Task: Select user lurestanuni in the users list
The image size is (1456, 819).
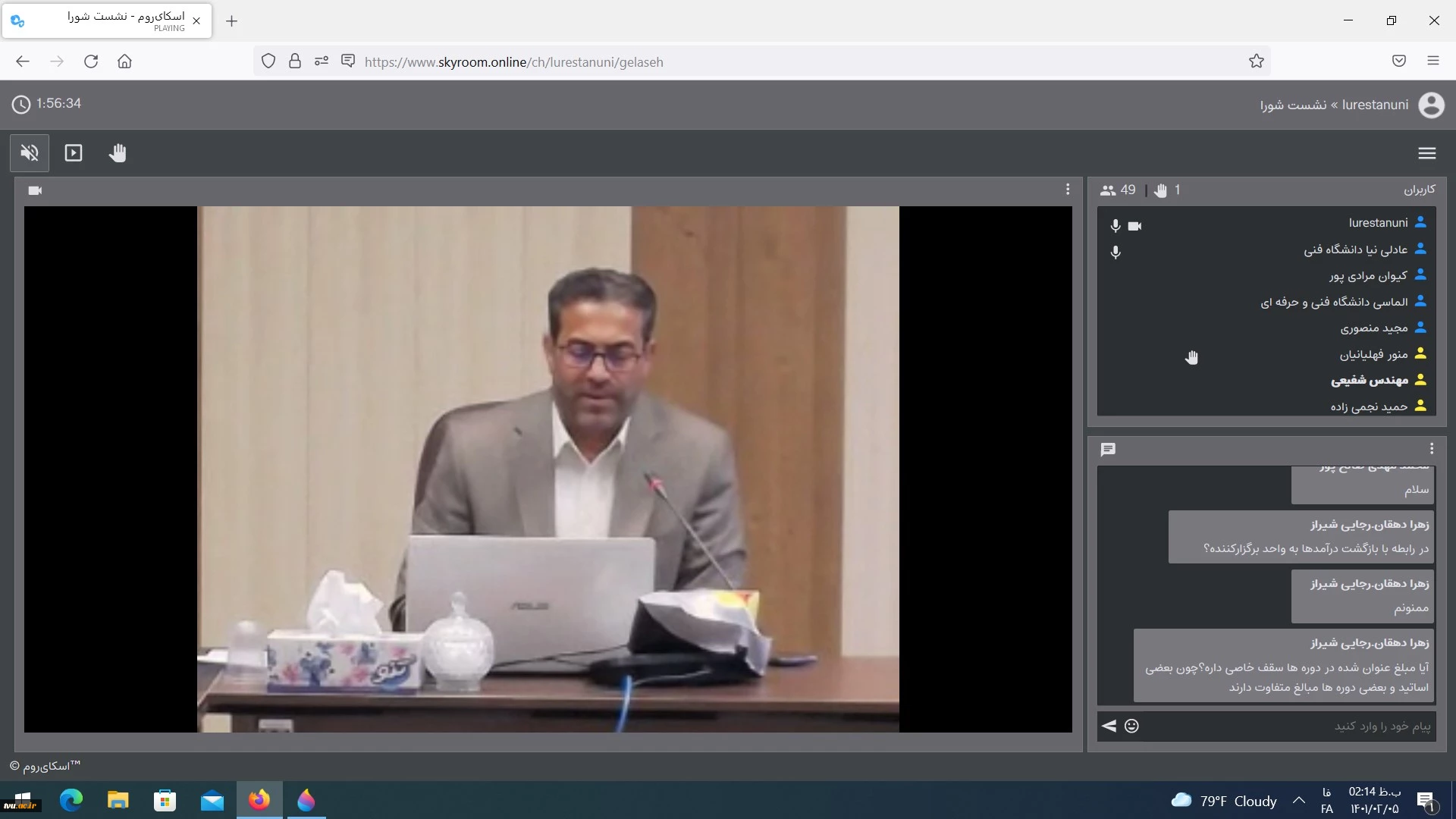Action: point(1266,223)
